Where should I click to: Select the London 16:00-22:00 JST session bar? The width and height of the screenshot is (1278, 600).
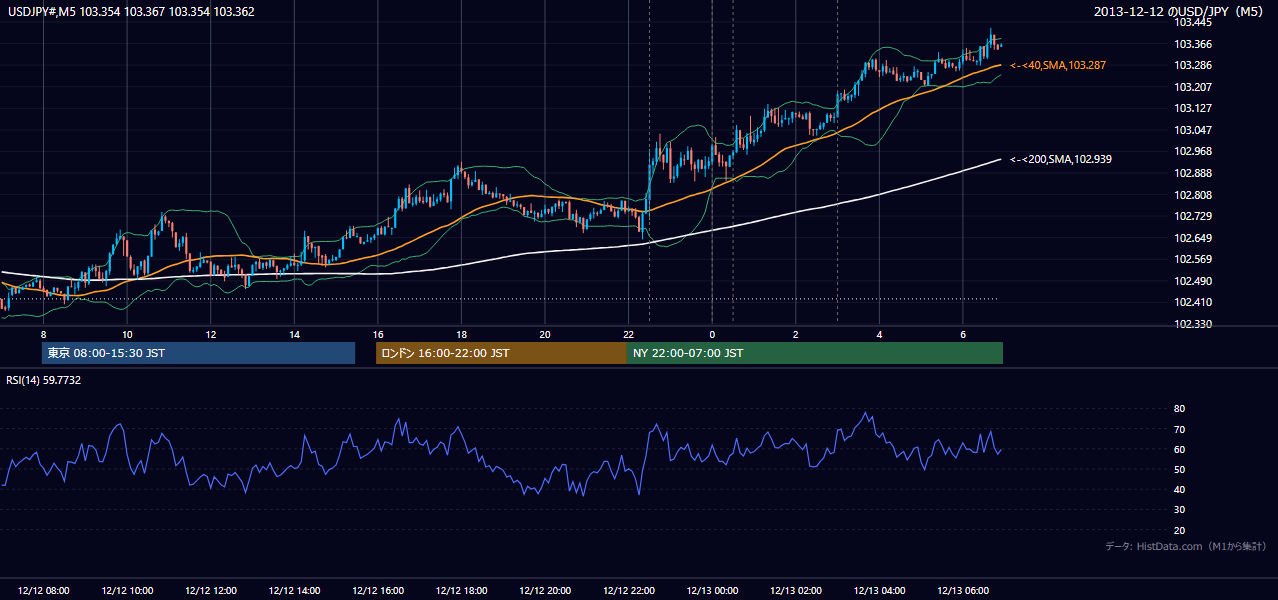501,353
